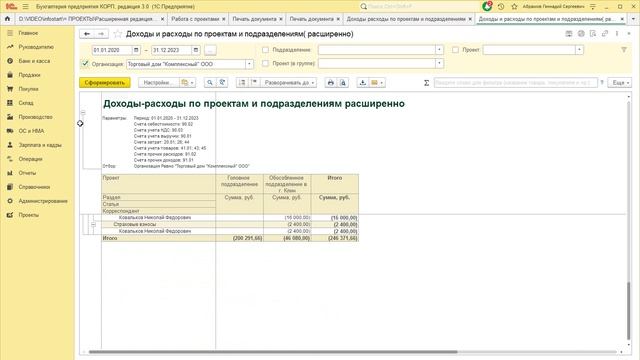Open the Разворачивать до dropdown
Screen dimensions: 640x360
288,83
